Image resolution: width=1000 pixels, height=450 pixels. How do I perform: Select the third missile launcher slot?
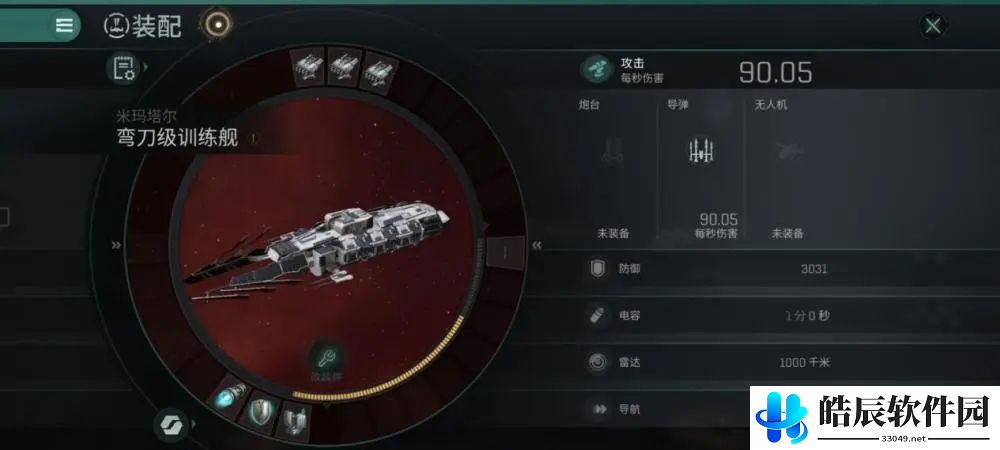379,73
